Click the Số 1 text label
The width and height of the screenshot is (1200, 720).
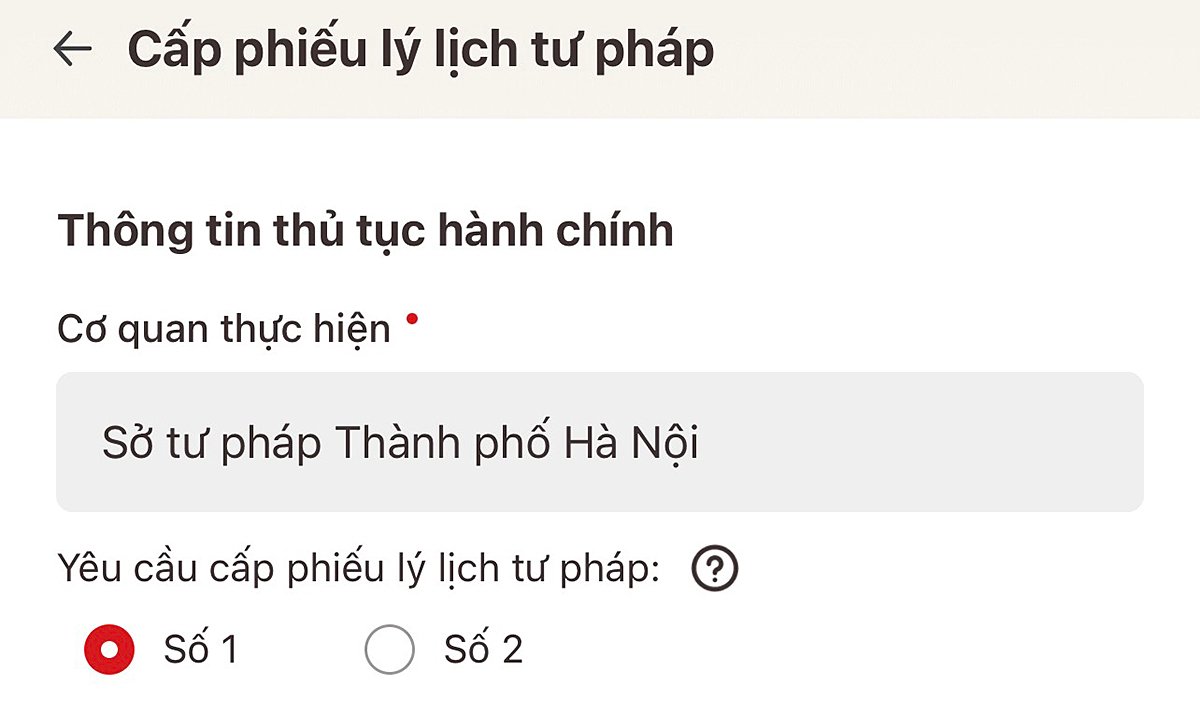(x=200, y=650)
